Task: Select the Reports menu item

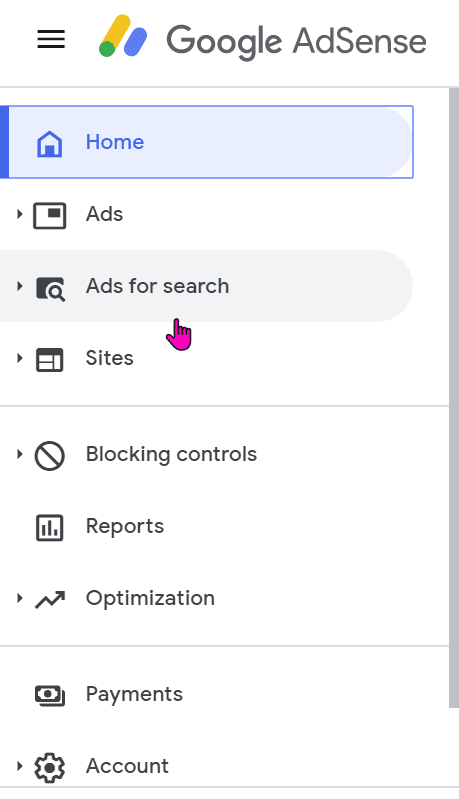Action: (206, 526)
